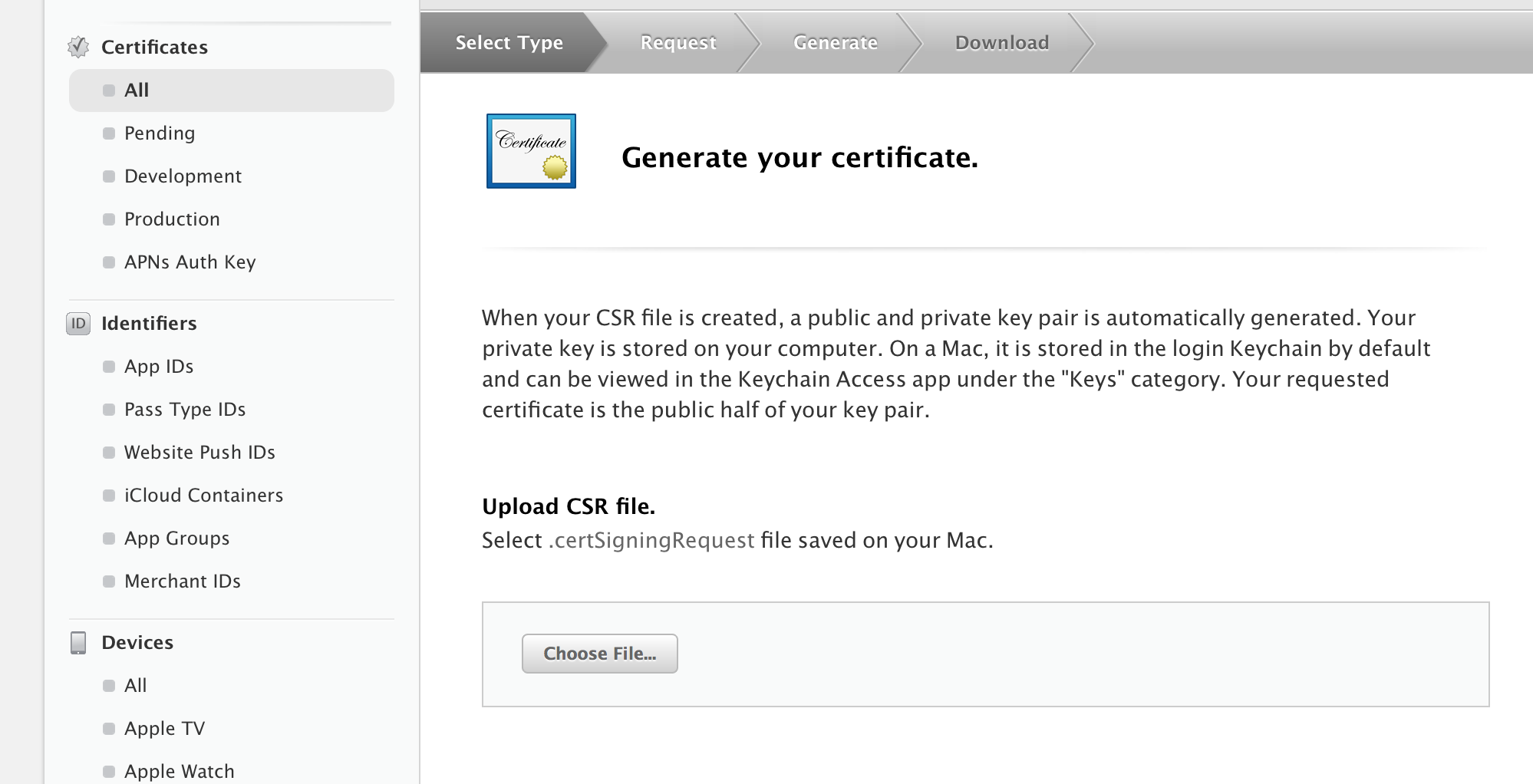Open App IDs in Identifiers
1533x784 pixels.
[x=159, y=367]
